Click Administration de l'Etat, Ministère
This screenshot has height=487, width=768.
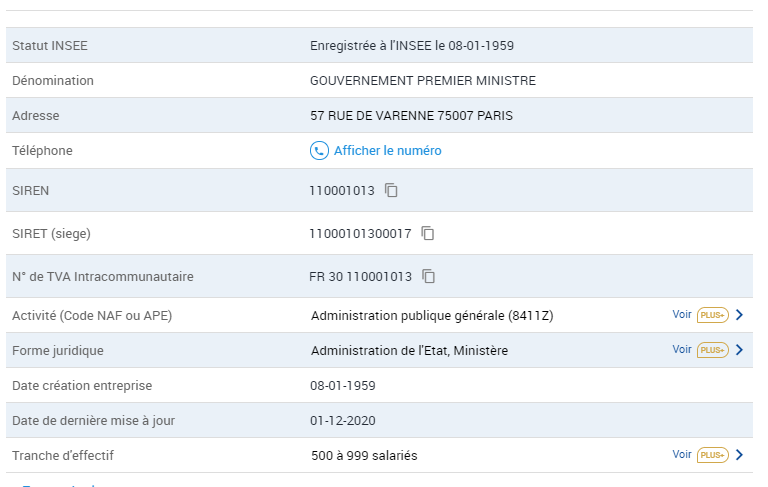click(409, 350)
